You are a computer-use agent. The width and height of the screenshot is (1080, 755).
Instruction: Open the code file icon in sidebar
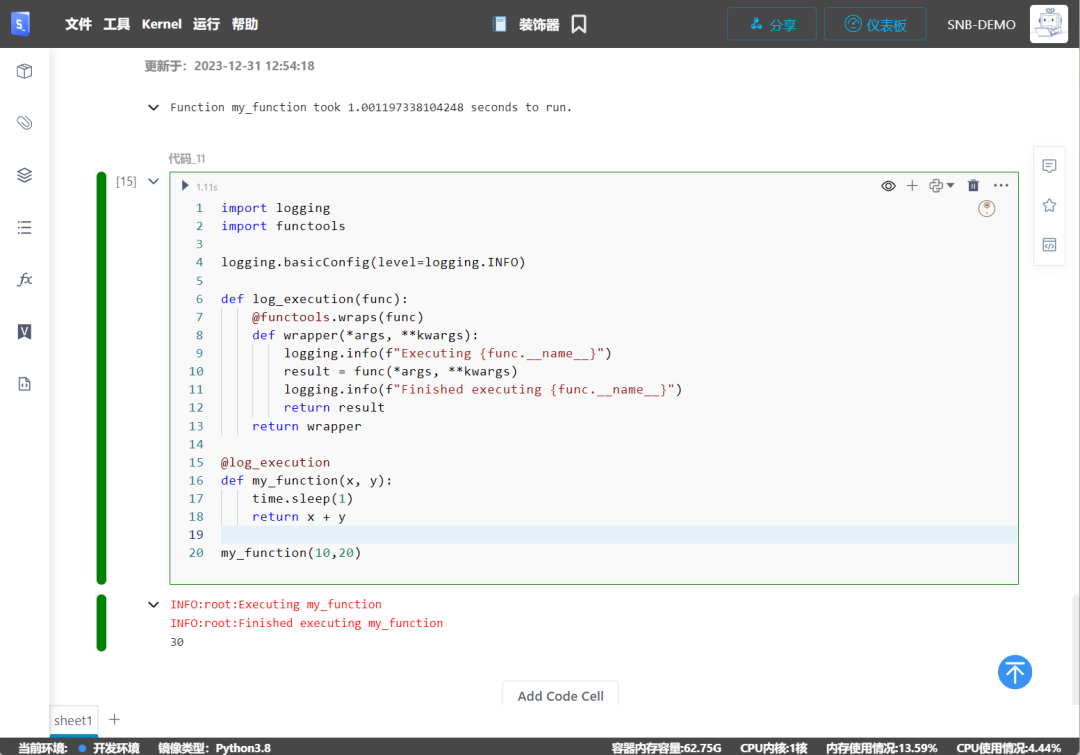24,384
